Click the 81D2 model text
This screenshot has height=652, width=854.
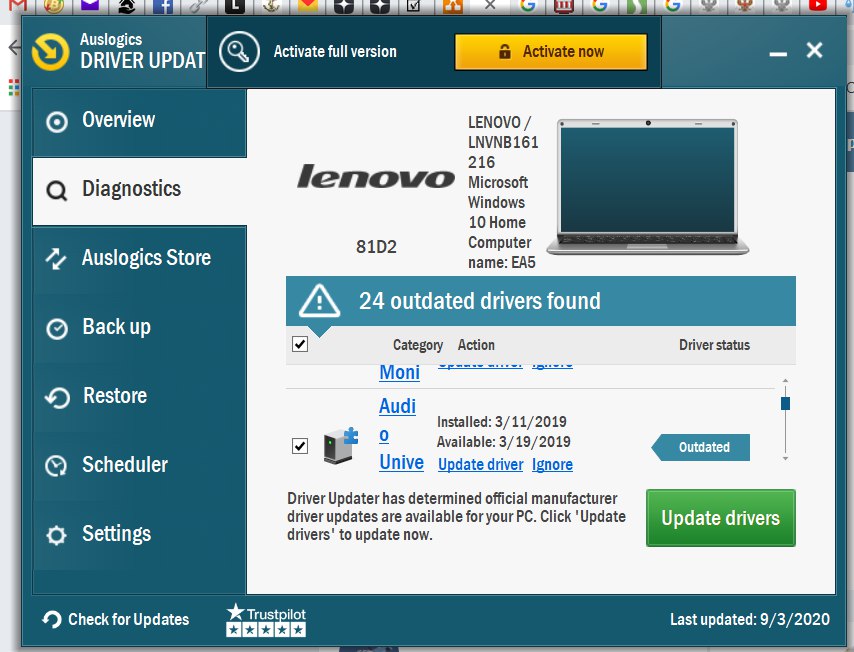tap(376, 247)
